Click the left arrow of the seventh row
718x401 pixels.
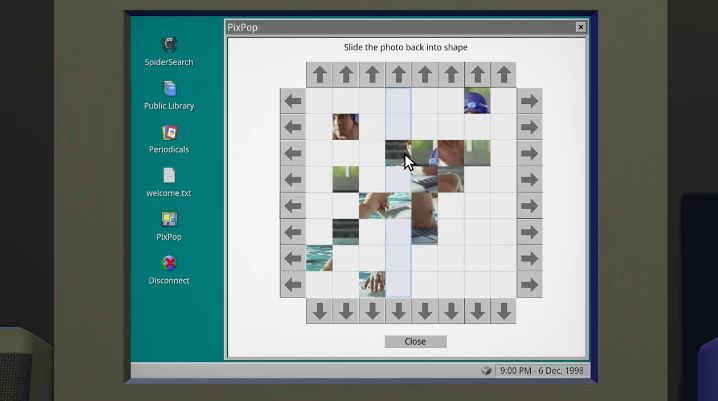tap(293, 259)
